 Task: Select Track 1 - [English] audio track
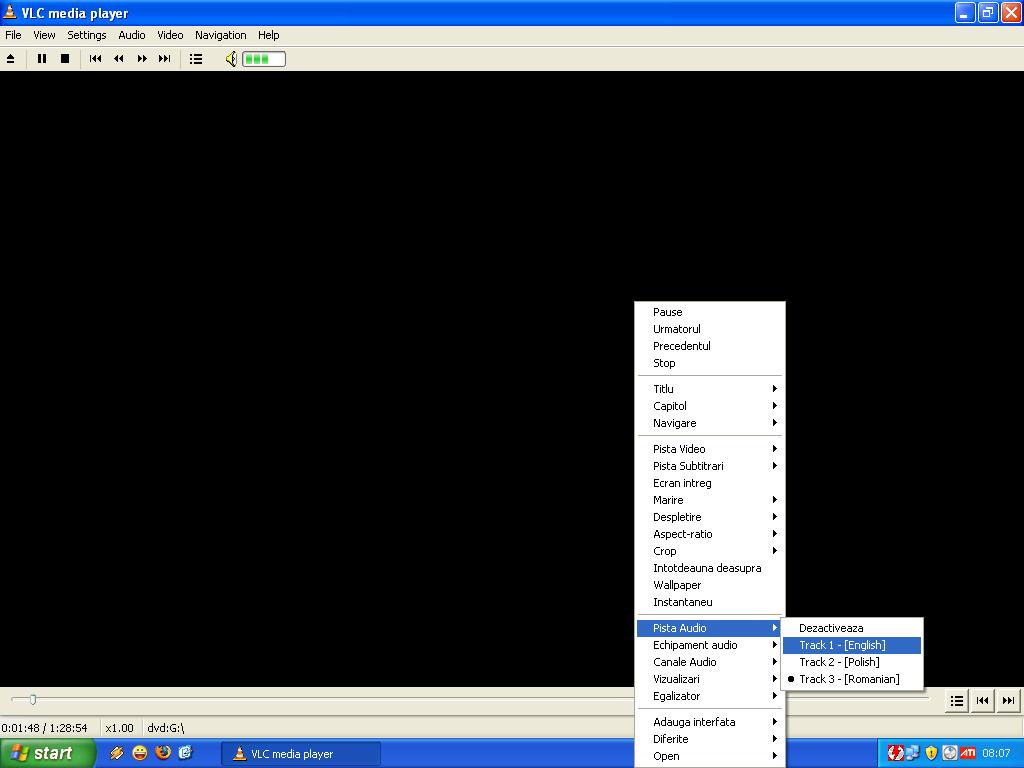click(842, 645)
